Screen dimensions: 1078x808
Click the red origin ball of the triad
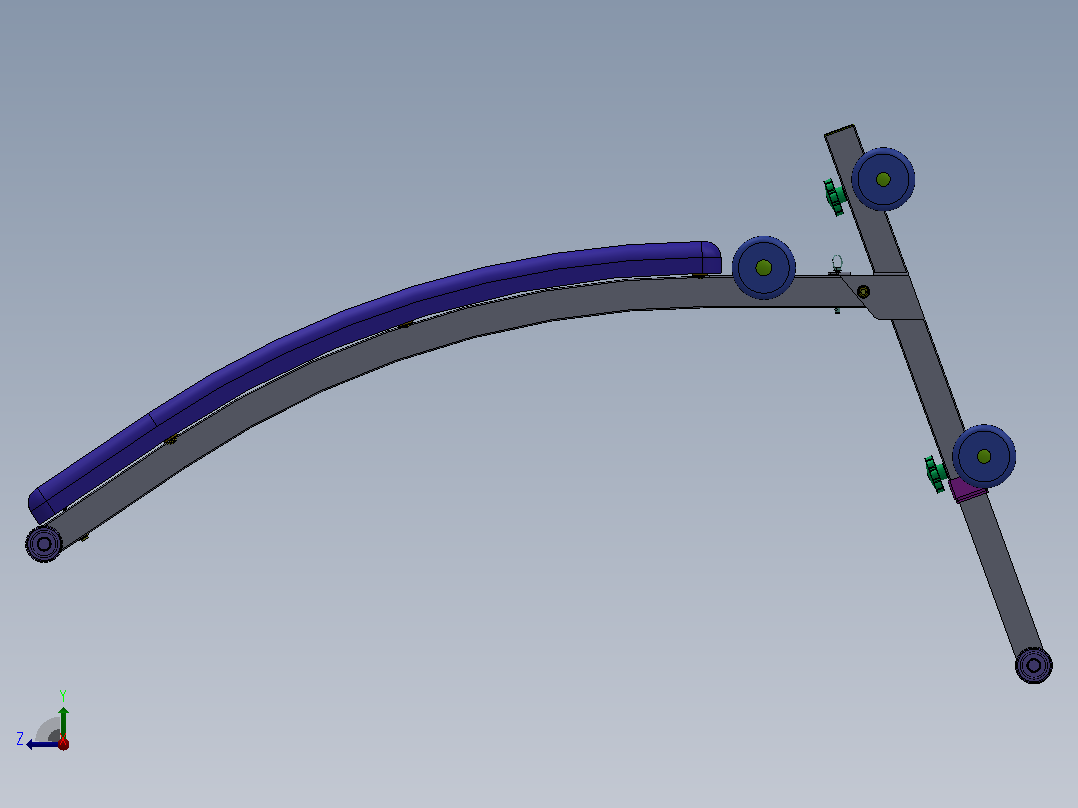pos(63,743)
